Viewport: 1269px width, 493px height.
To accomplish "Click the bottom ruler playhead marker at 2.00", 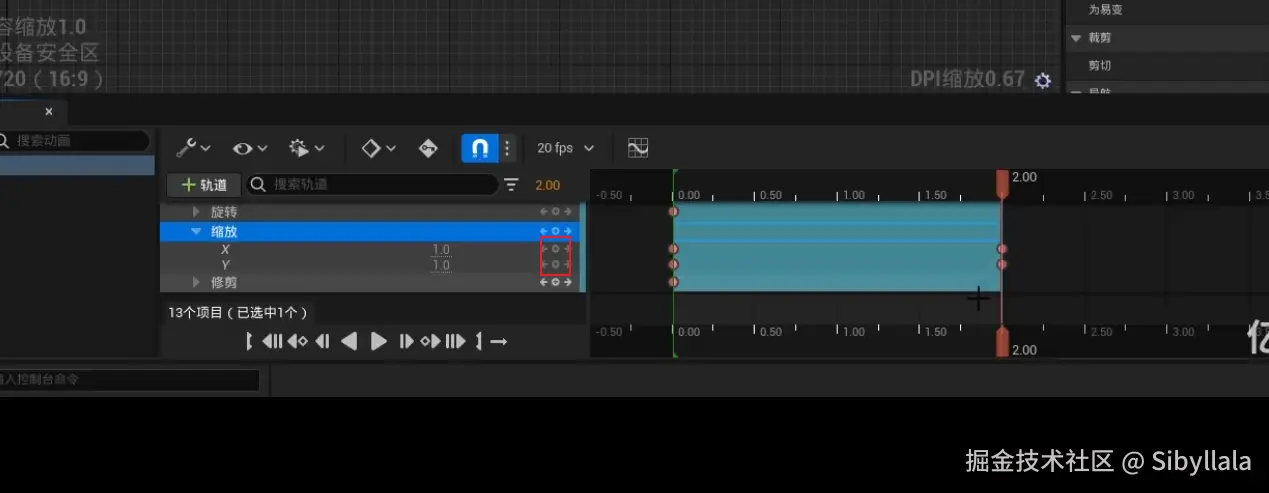I will click(1002, 343).
